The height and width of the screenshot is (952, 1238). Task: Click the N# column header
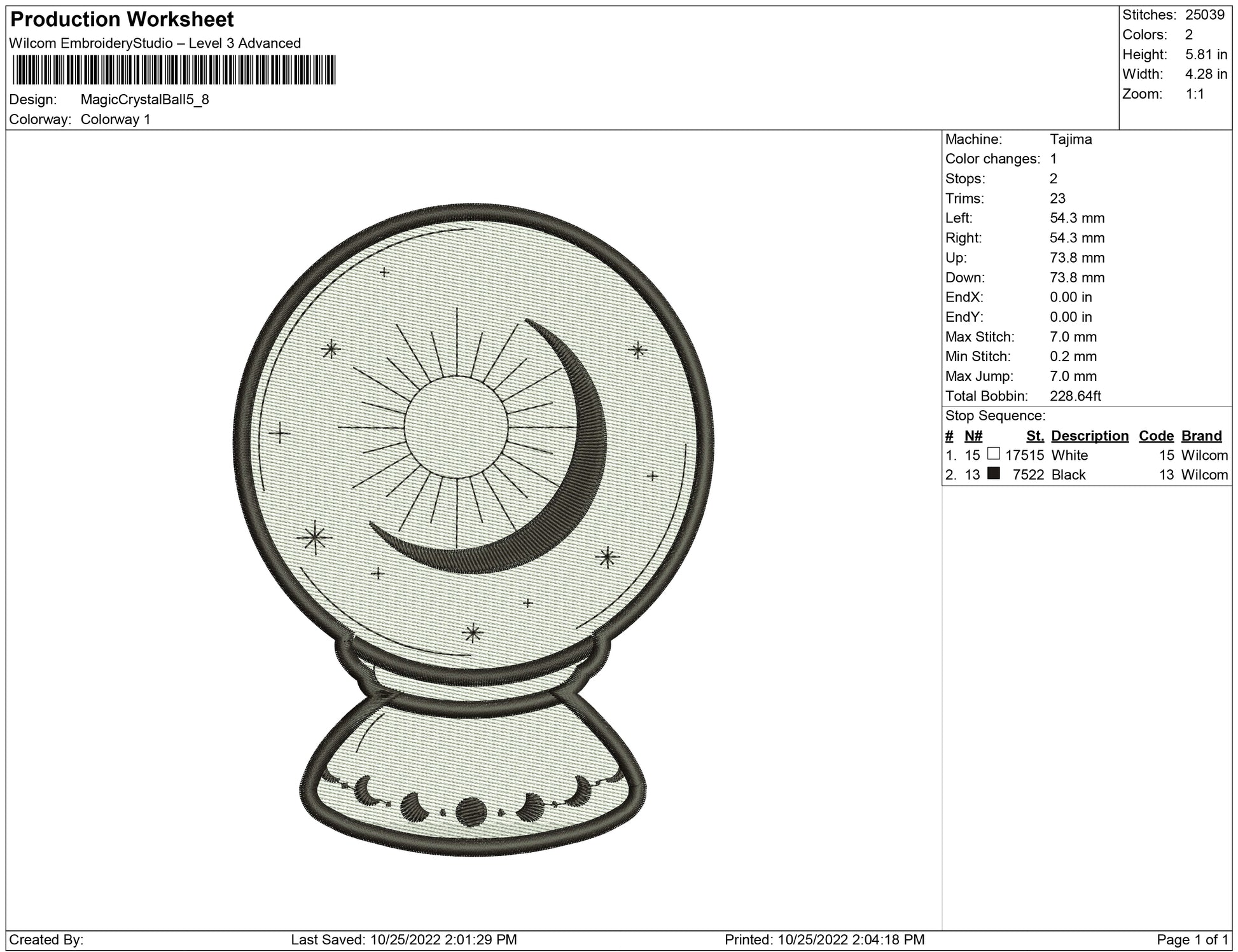(973, 436)
